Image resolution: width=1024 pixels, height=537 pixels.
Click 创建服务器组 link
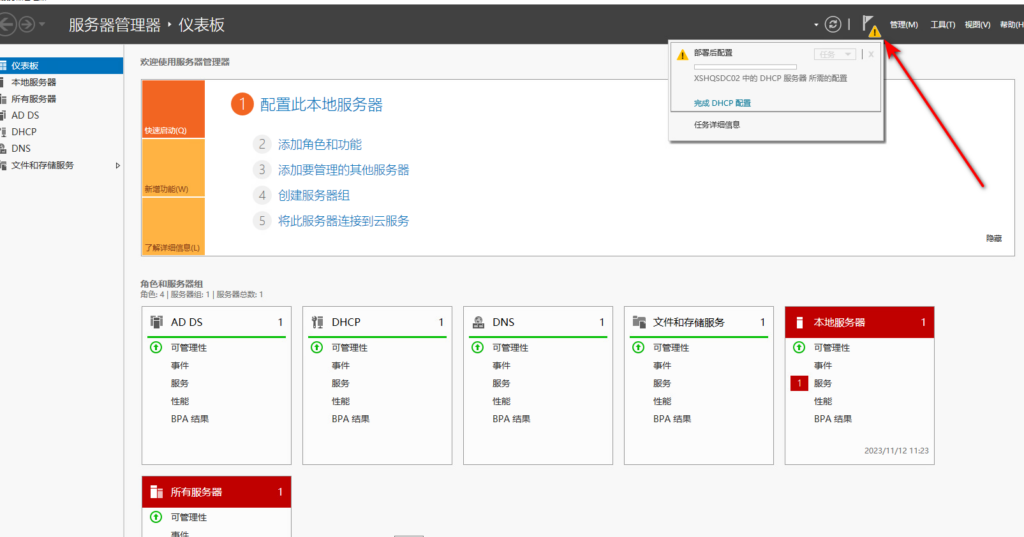click(x=314, y=195)
